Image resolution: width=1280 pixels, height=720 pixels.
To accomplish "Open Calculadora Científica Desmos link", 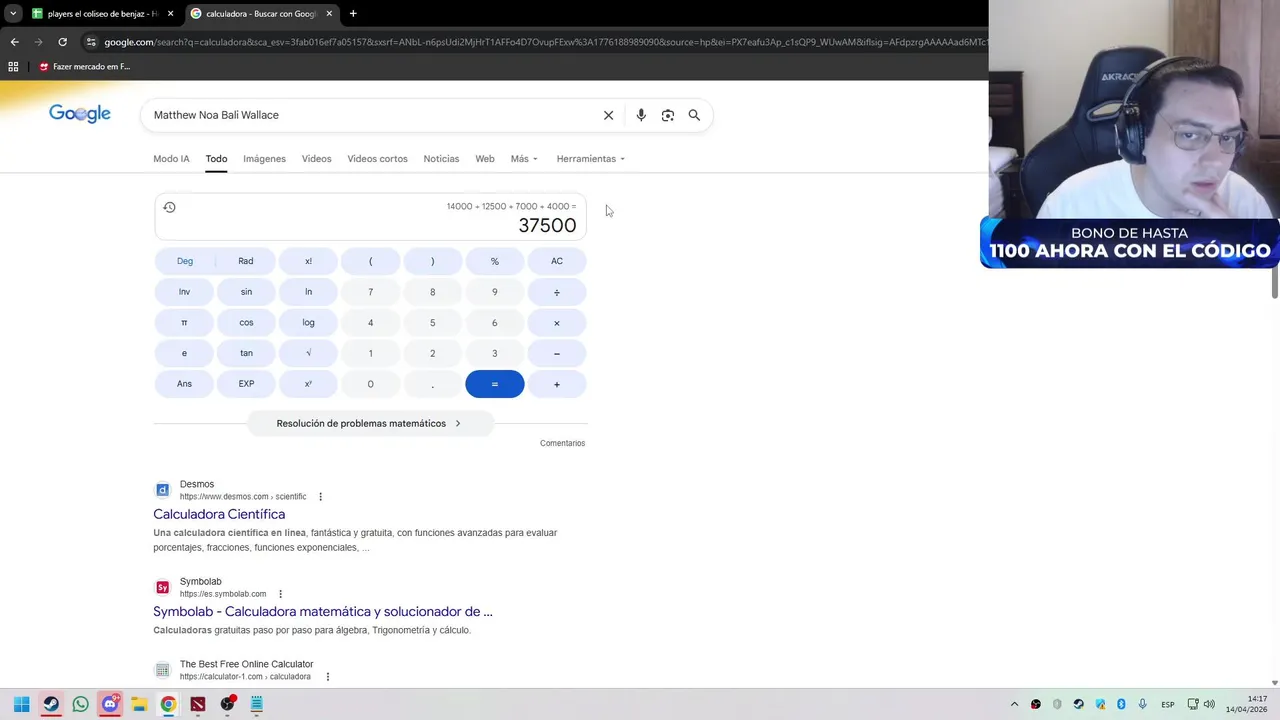I will click(219, 514).
